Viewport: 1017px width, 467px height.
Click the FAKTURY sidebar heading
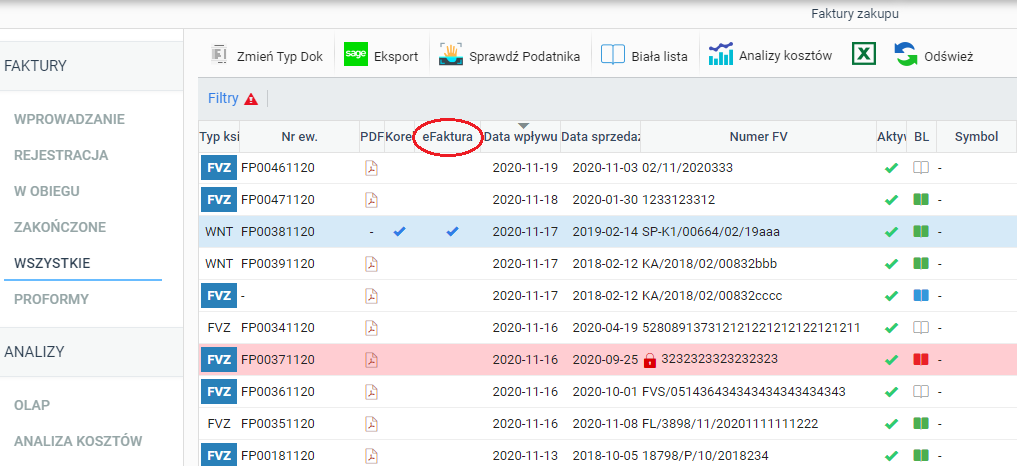[x=36, y=66]
